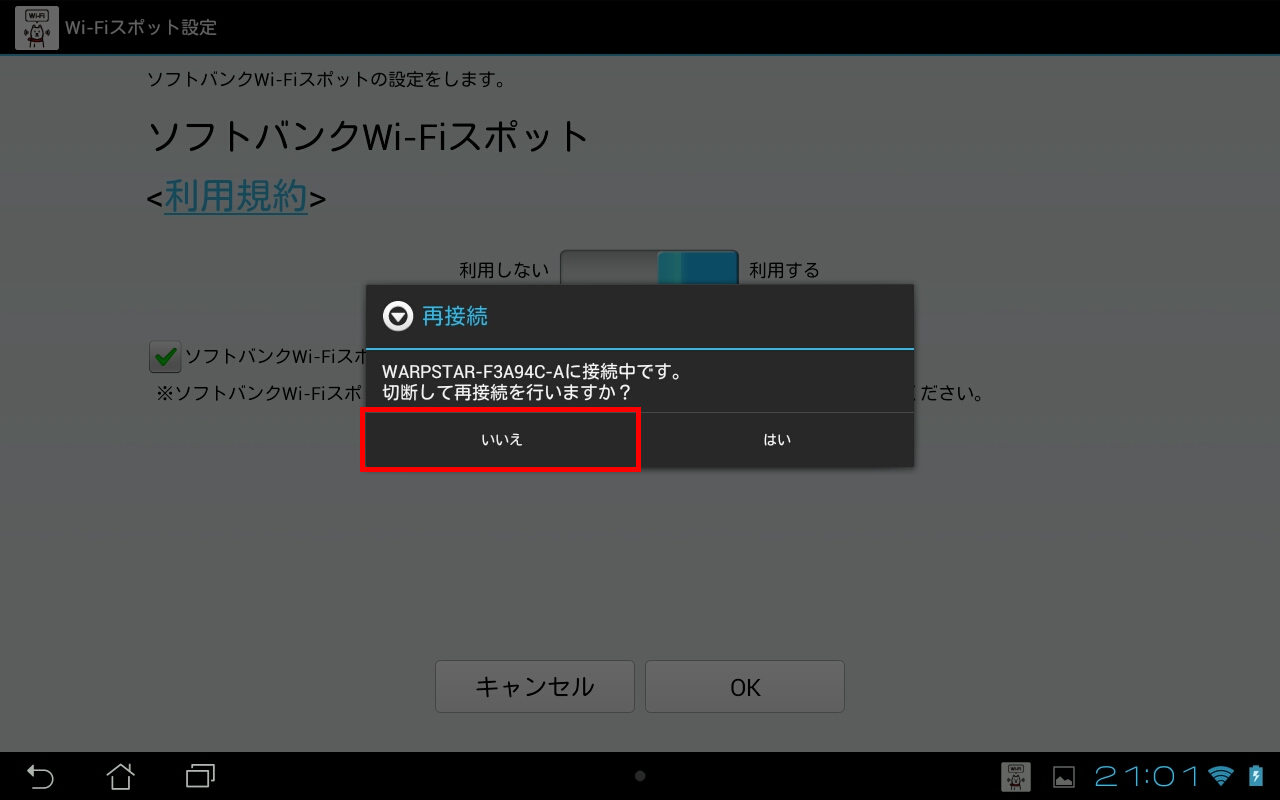Tap the 利用する label beside the switch
This screenshot has width=1280, height=800.
point(784,270)
